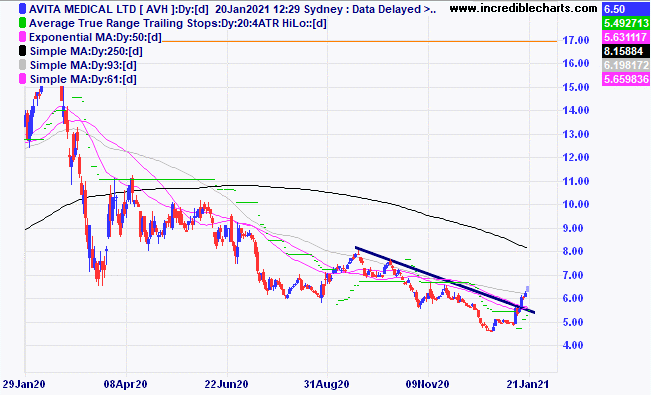This screenshot has height=395, width=651.
Task: Click the 9.00 price axis label
Action: click(573, 228)
